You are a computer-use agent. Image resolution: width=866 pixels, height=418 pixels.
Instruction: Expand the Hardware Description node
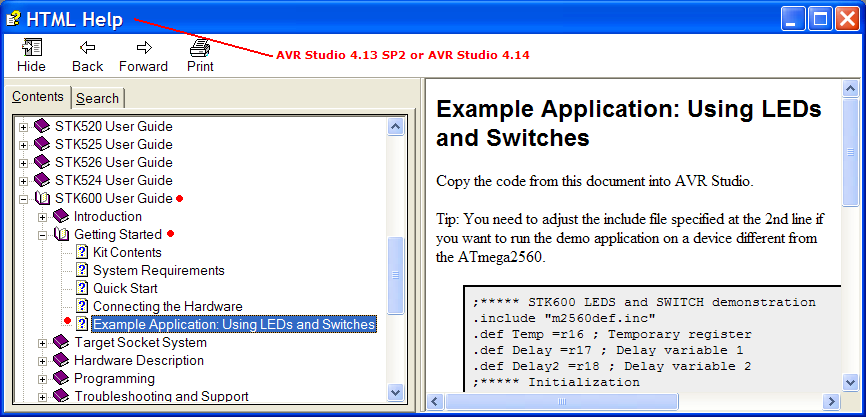(43, 362)
